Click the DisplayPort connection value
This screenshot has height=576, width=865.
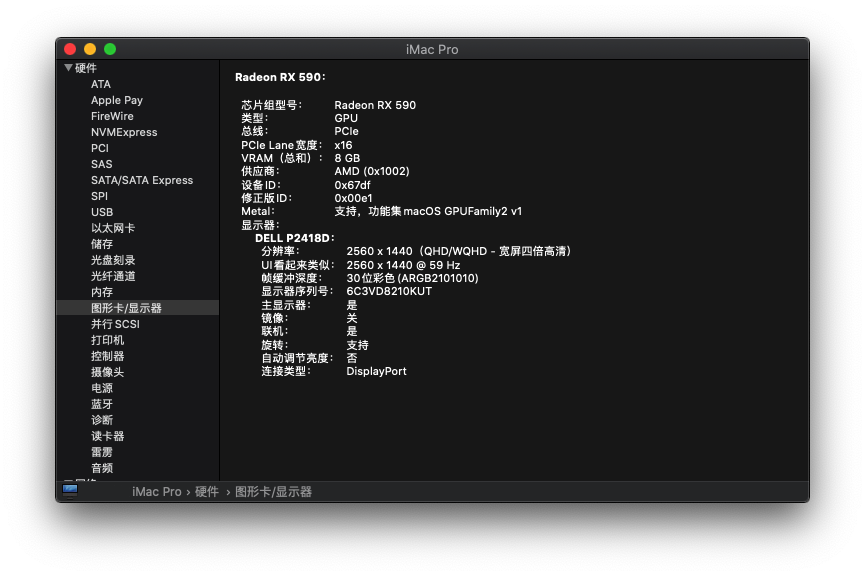coord(376,372)
